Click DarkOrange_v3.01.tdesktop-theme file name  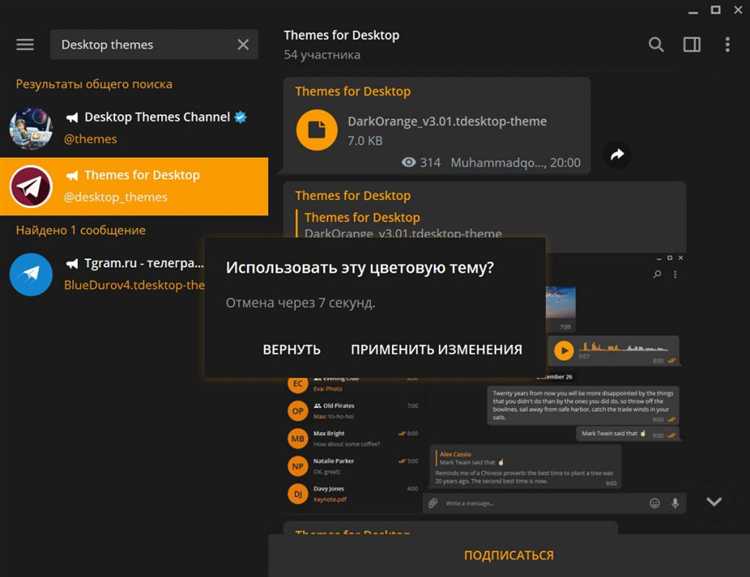click(x=447, y=122)
